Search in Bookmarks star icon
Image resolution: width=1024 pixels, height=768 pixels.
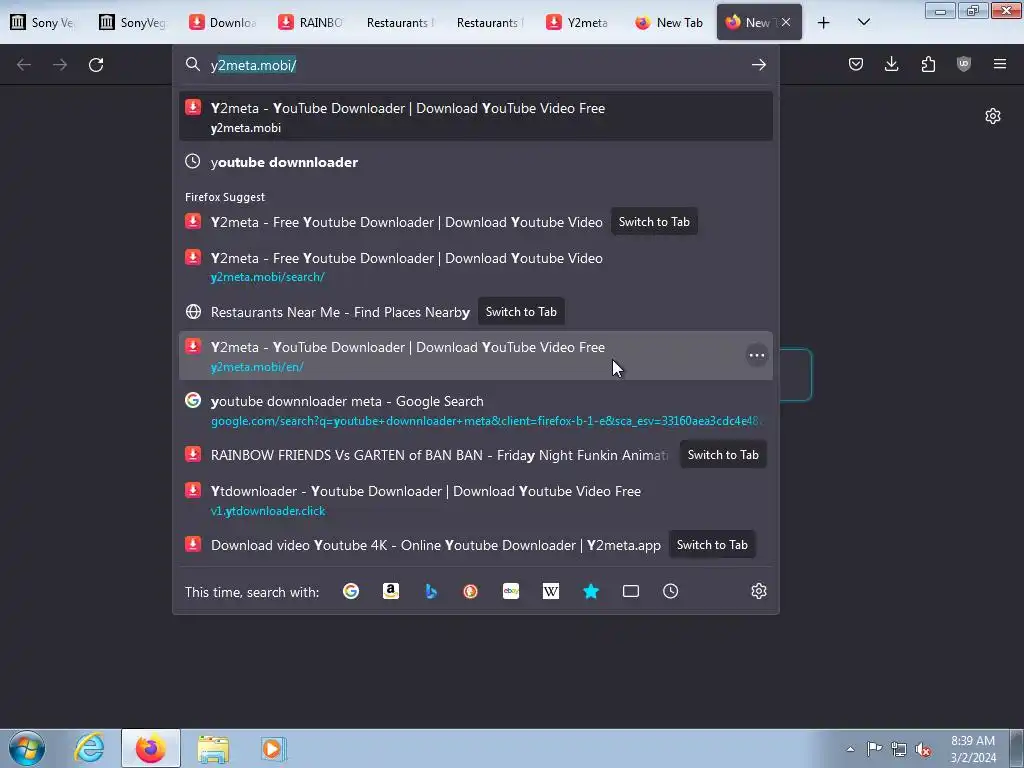(591, 591)
